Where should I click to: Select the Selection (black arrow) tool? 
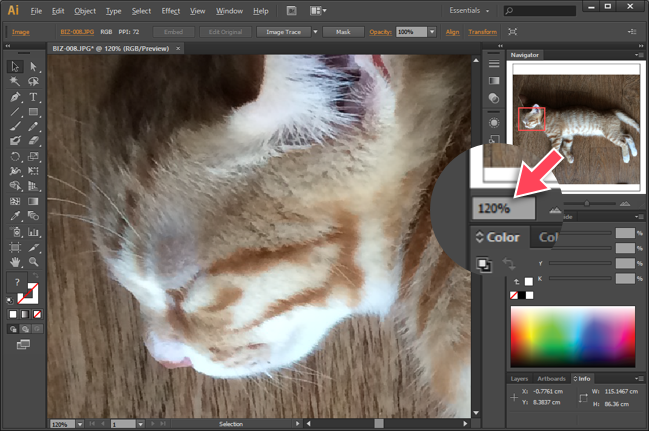15,67
